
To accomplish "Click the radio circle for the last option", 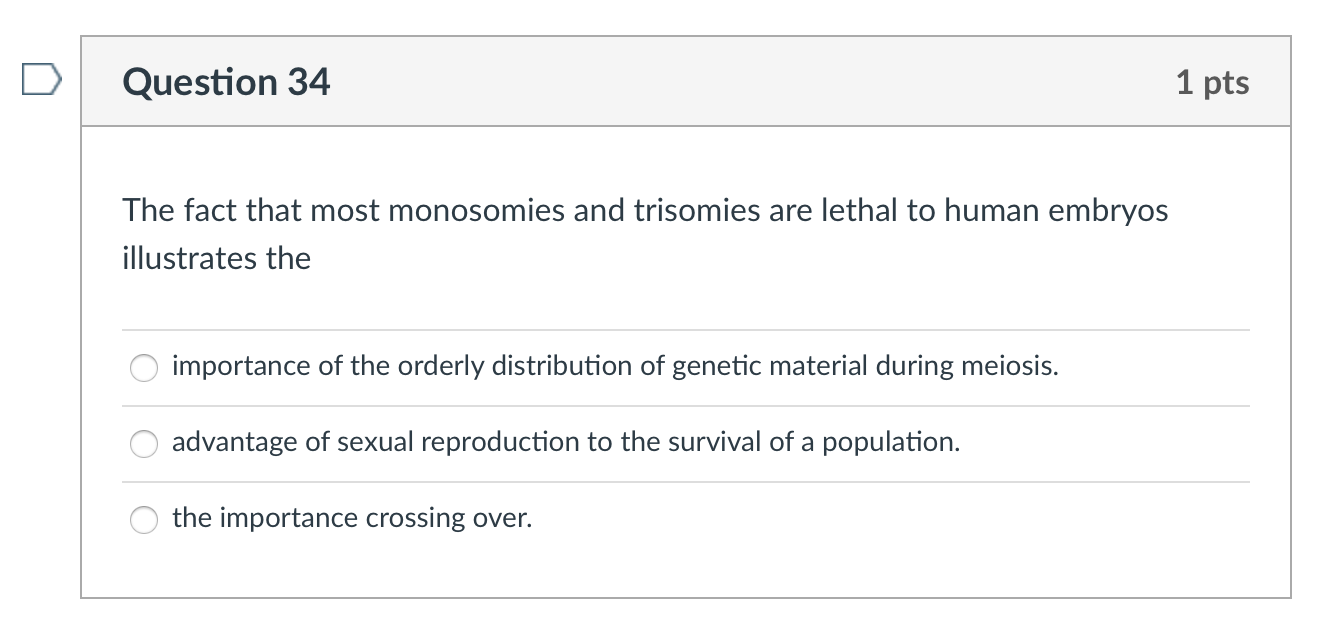I will (143, 519).
